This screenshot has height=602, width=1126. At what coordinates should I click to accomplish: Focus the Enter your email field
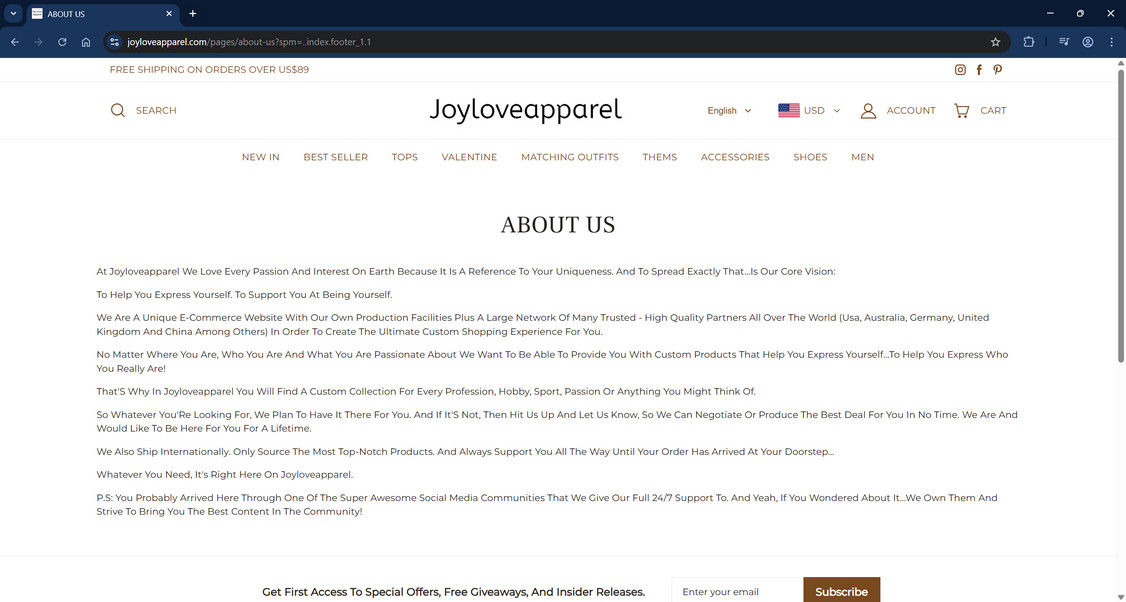click(x=738, y=590)
